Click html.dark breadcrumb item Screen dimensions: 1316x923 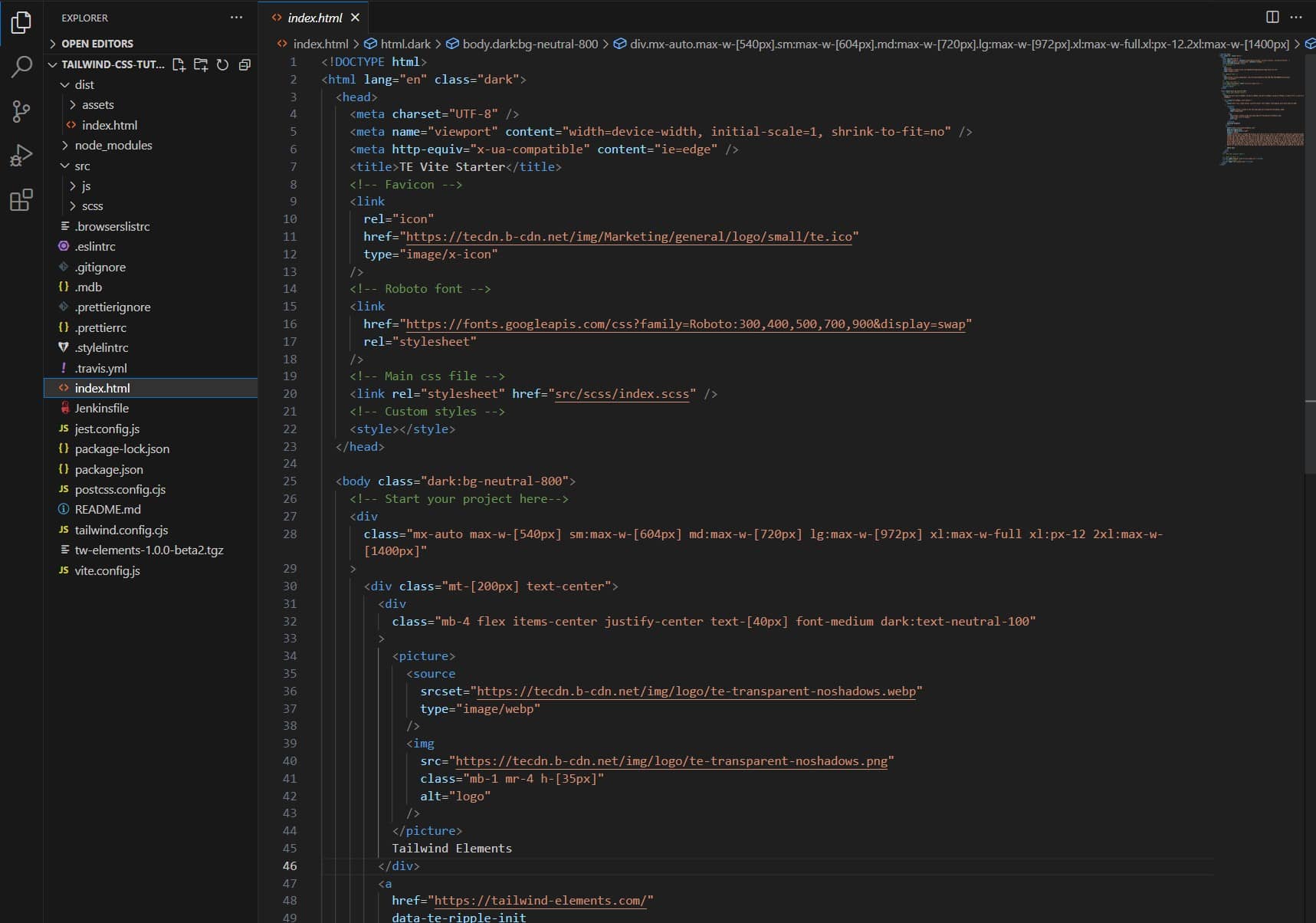pyautogui.click(x=398, y=44)
